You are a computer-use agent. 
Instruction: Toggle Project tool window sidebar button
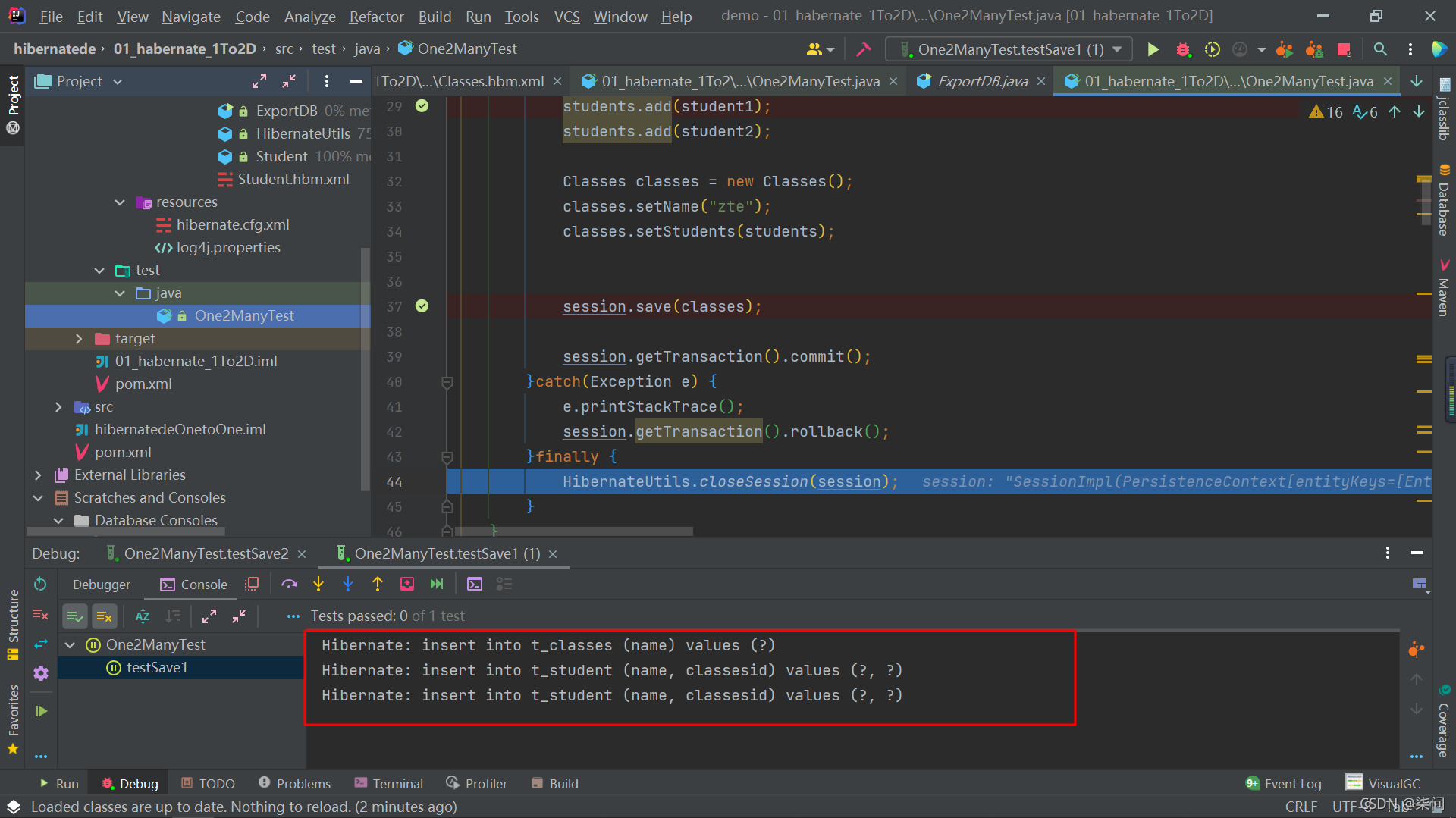click(x=13, y=104)
